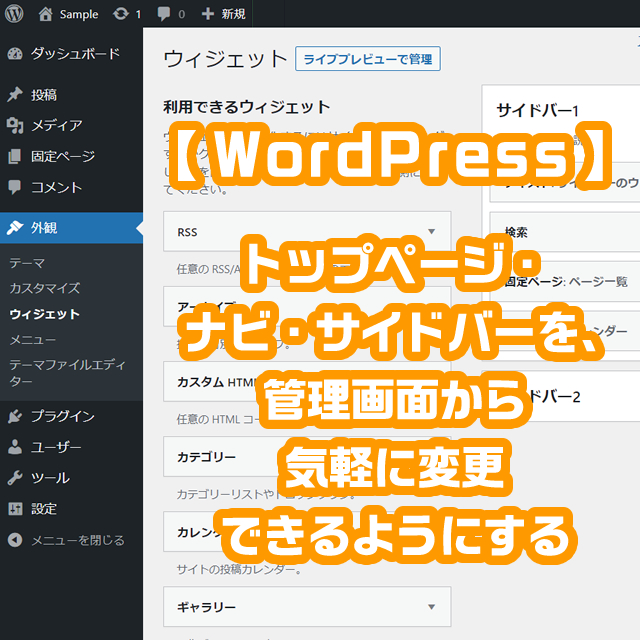
Task: Open テーマファイルエディター submenu
Action: click(x=67, y=373)
